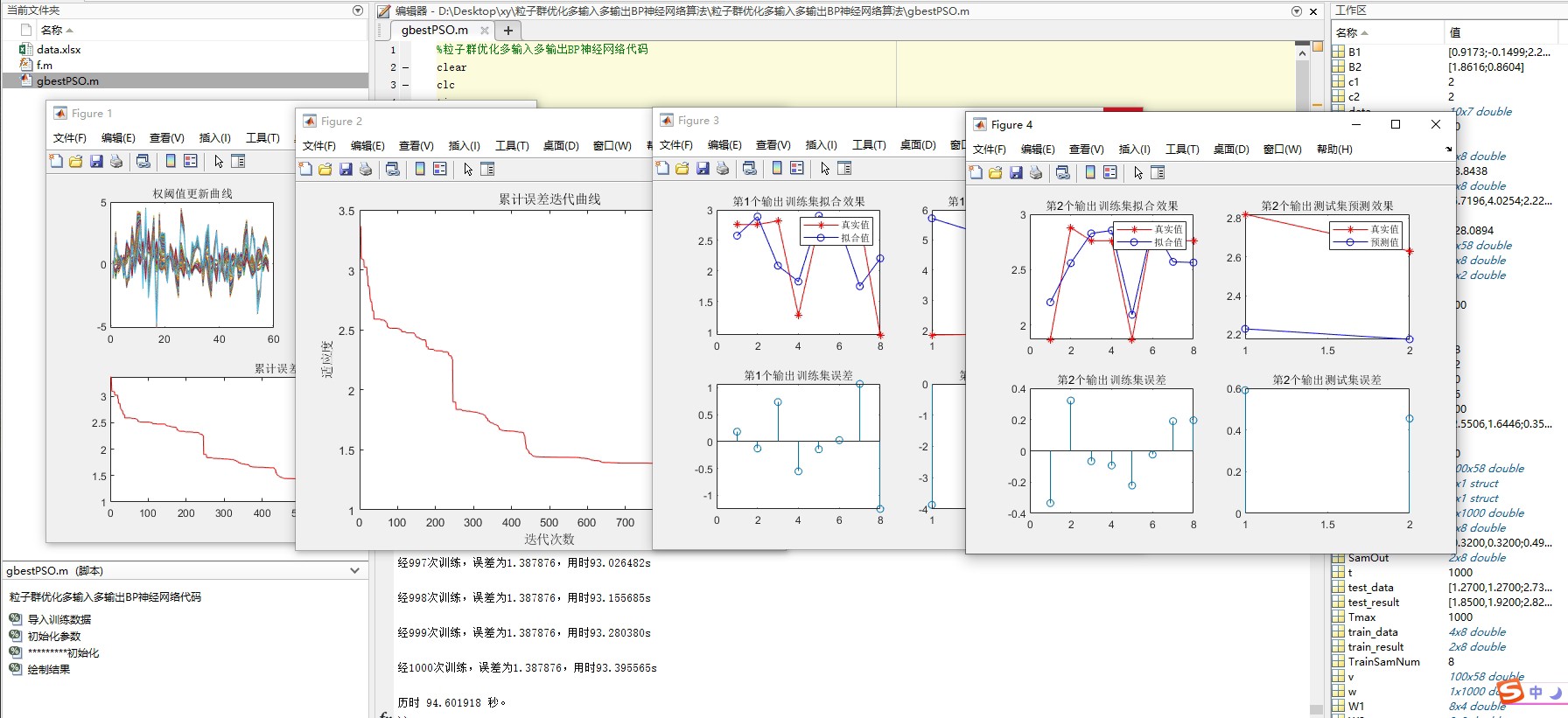Click Save icon in Figure 3 toolbar
Viewport: 1568px width, 718px height.
click(703, 168)
